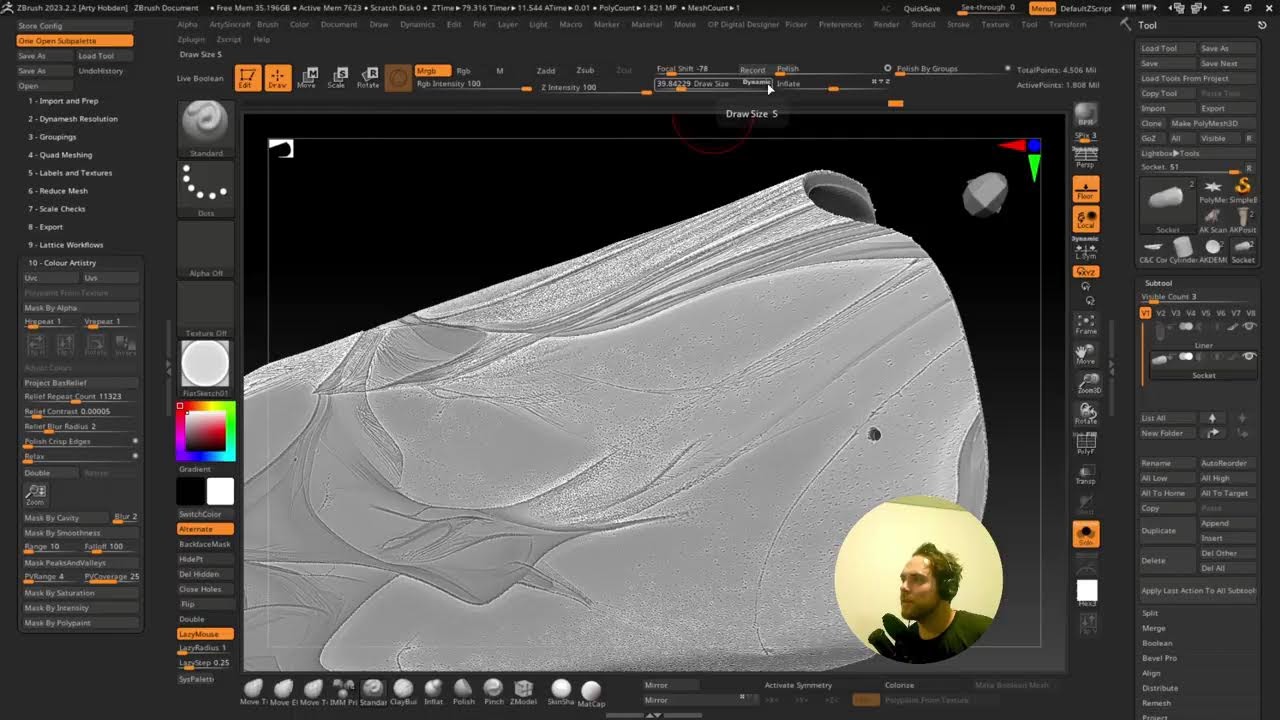1280x720 pixels.
Task: Toggle Dynamic draw size
Action: point(756,82)
